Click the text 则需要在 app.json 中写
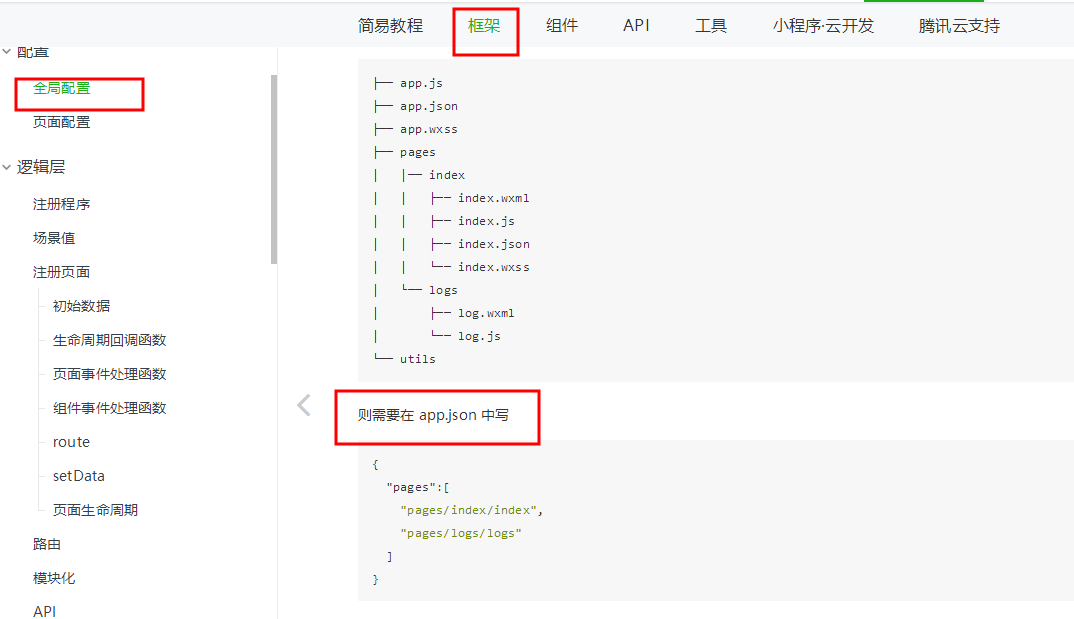 pos(433,415)
